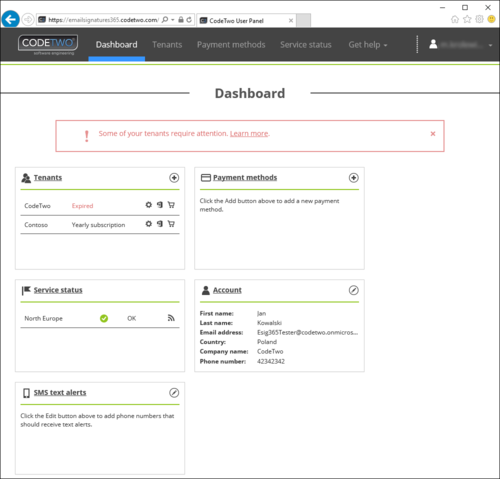
Task: Click the green OK status checkmark
Action: pos(104,318)
